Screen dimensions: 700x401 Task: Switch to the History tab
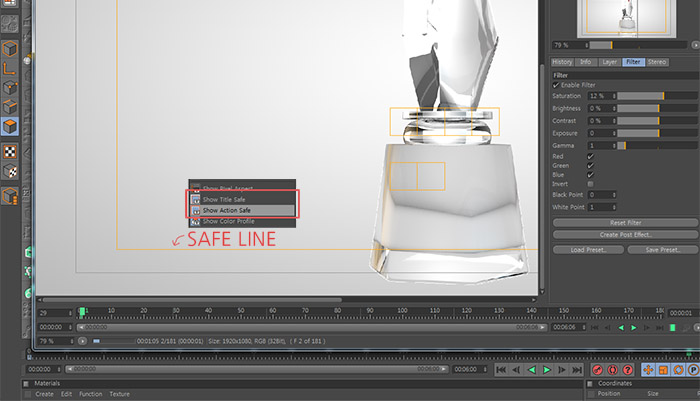[x=562, y=62]
